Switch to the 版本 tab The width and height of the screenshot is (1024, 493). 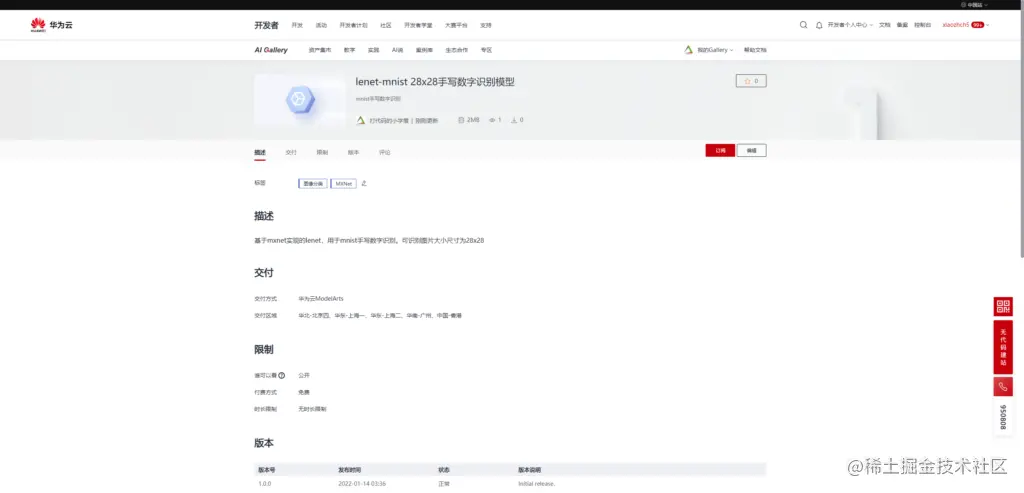pyautogui.click(x=353, y=152)
